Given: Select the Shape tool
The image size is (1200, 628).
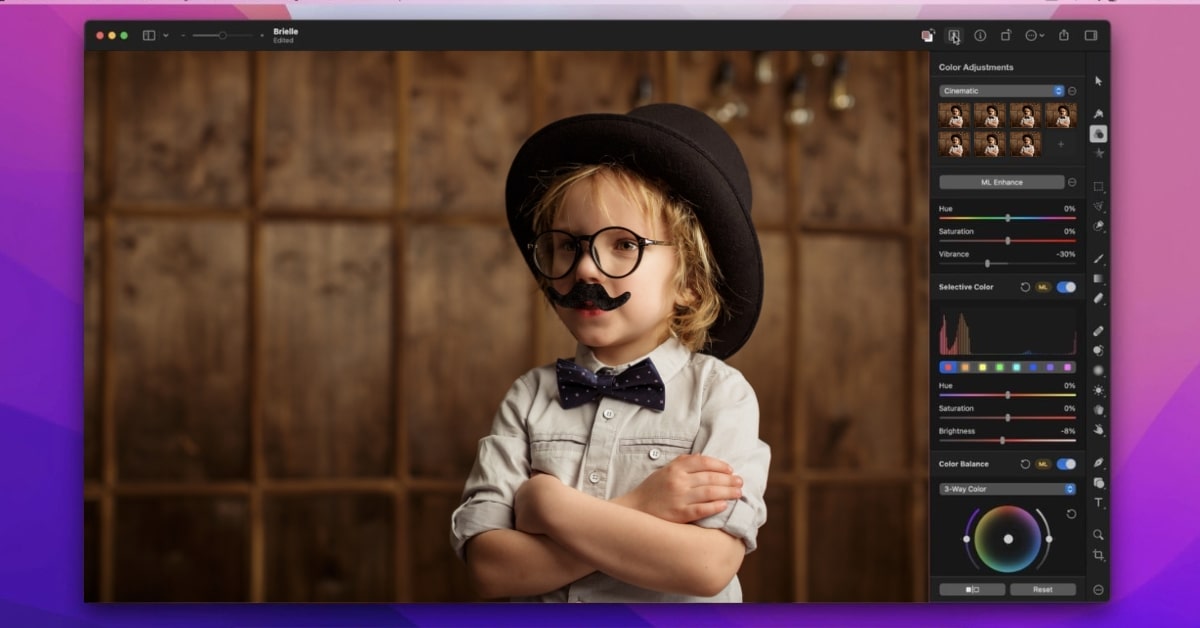Looking at the screenshot, I should 1098,483.
